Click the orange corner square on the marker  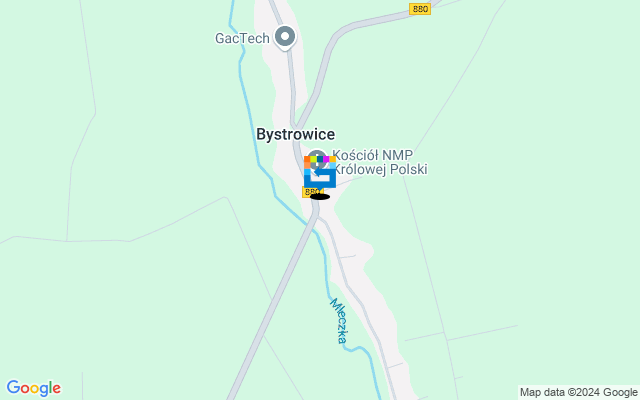point(307,159)
